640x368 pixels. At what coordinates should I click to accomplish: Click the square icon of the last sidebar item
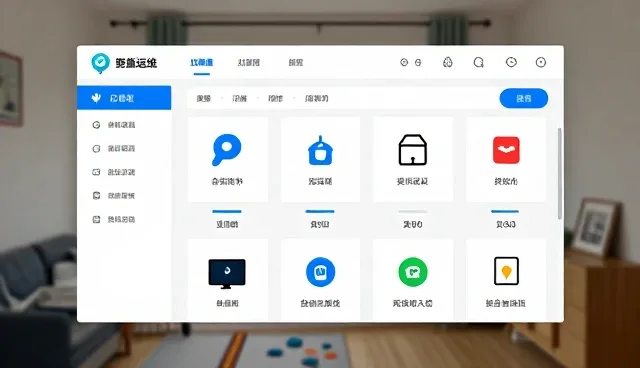pyautogui.click(x=96, y=219)
